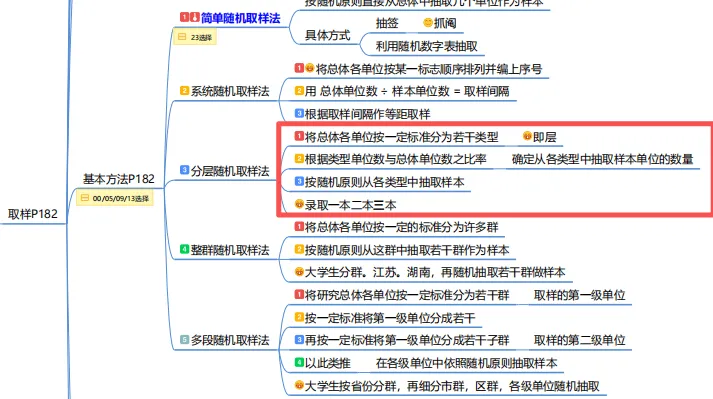713x399 pixels.
Task: Click priority 3 marker on 根据取样间隔作等距取样
Action: [x=299, y=113]
